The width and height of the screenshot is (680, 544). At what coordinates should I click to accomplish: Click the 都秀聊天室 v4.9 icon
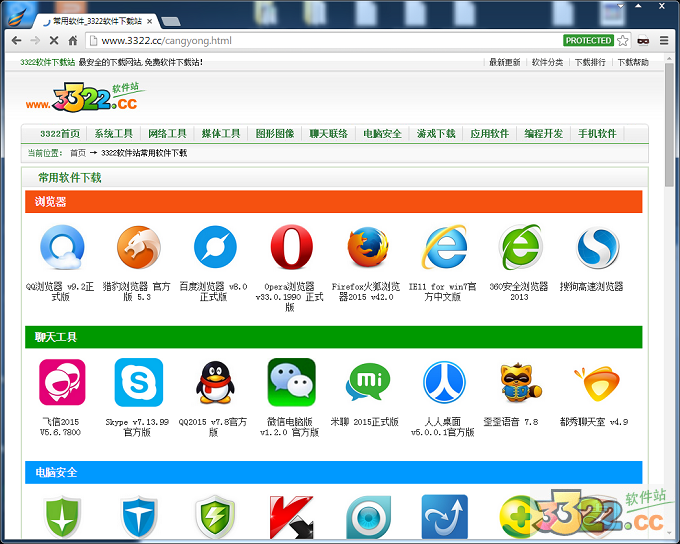point(598,383)
